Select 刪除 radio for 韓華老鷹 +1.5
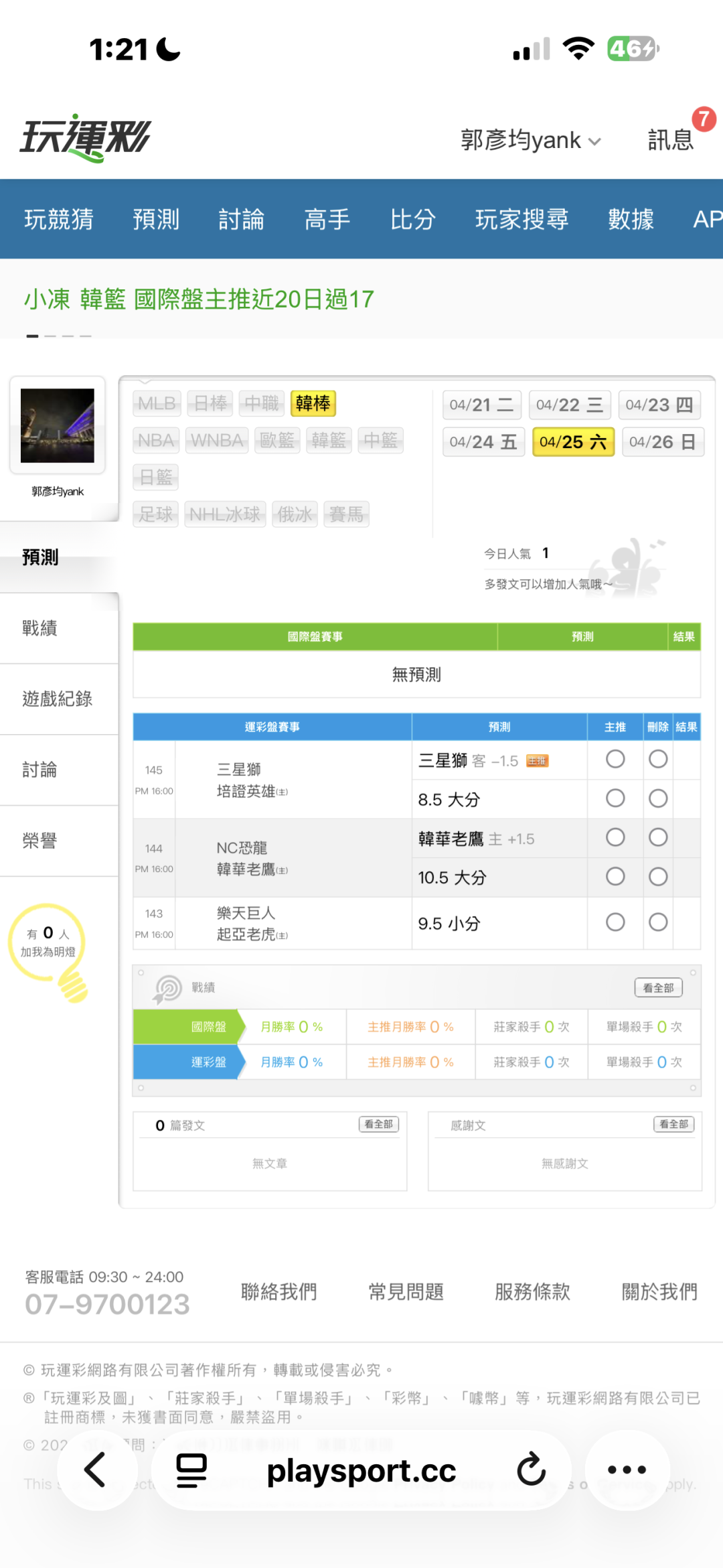 (658, 837)
